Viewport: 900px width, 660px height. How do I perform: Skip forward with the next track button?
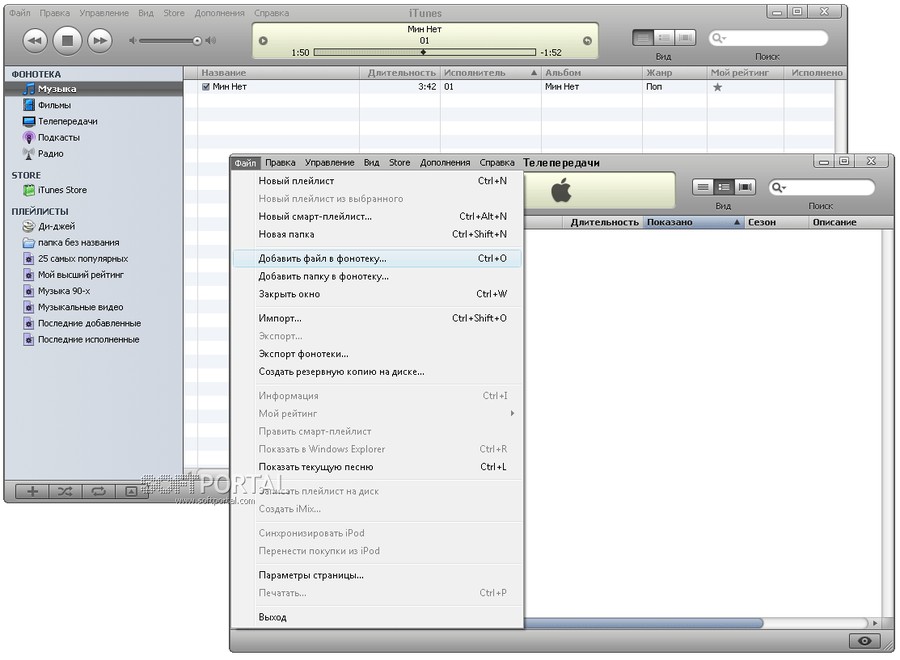tap(100, 41)
